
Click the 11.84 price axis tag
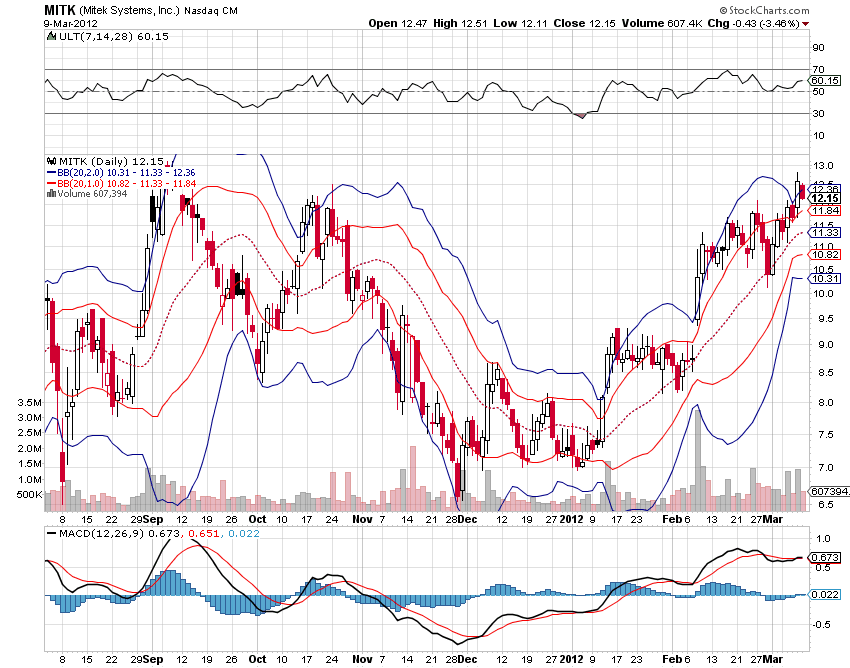click(x=825, y=210)
